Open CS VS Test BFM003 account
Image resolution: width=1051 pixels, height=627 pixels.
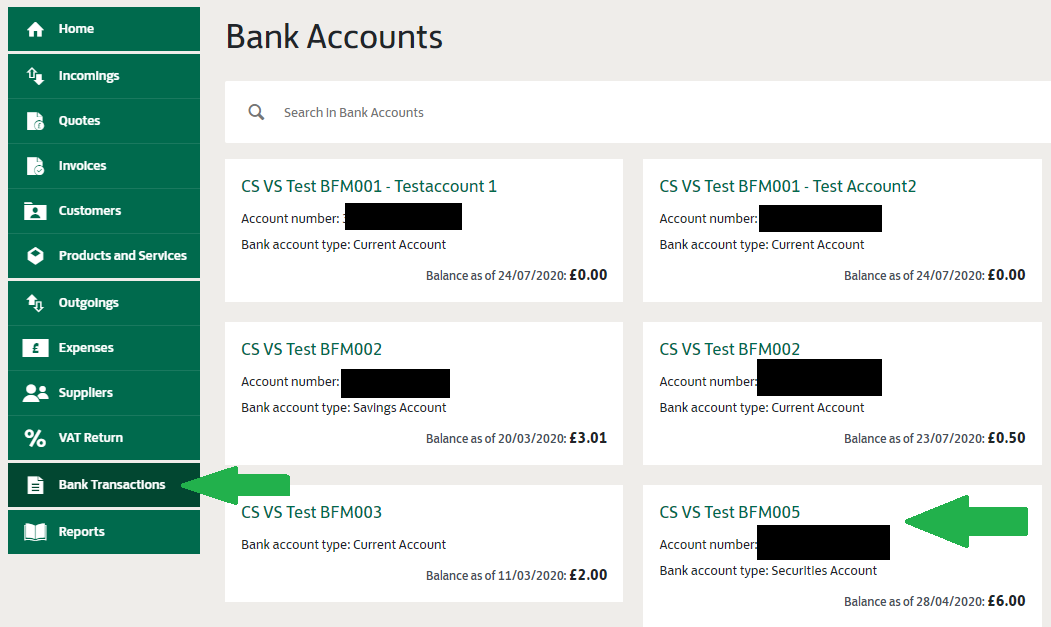312,512
